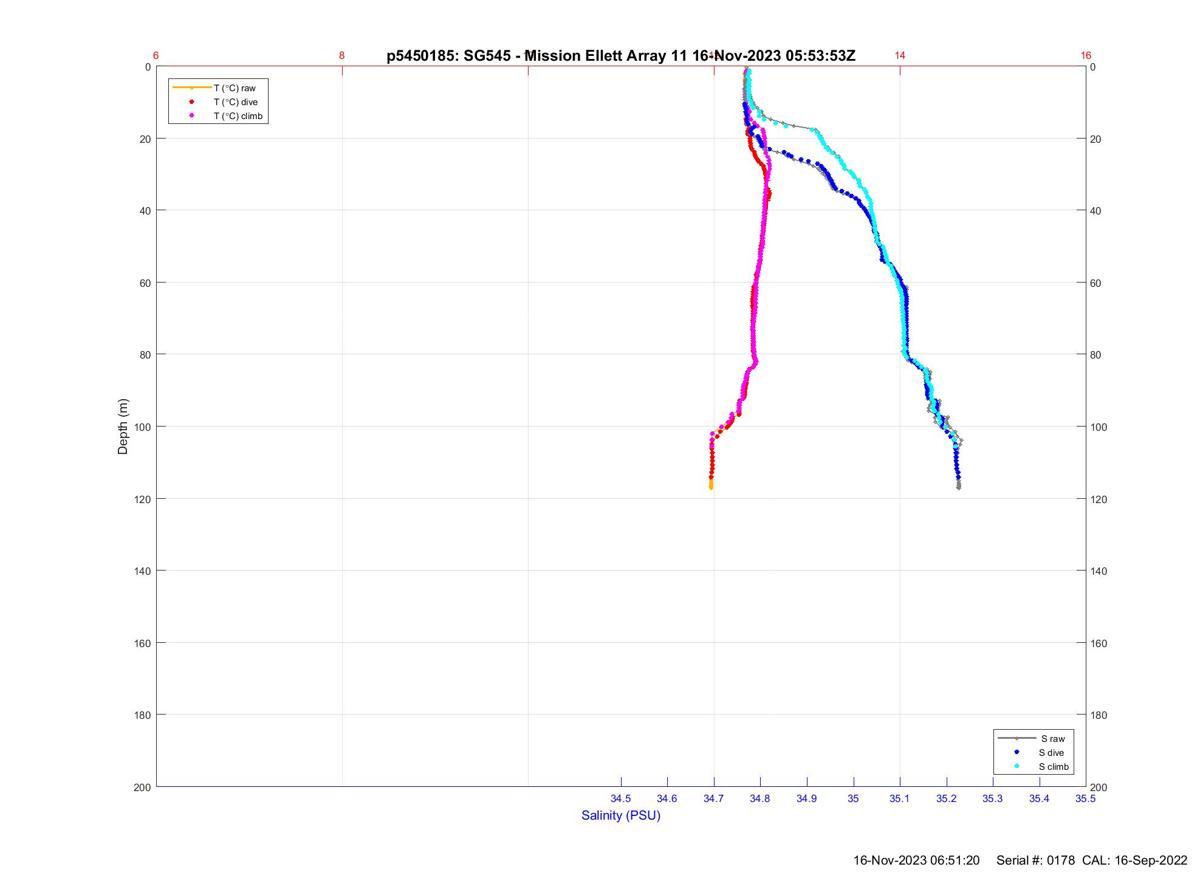Click the red temperature tick label 6
1200x885 pixels.
point(156,56)
